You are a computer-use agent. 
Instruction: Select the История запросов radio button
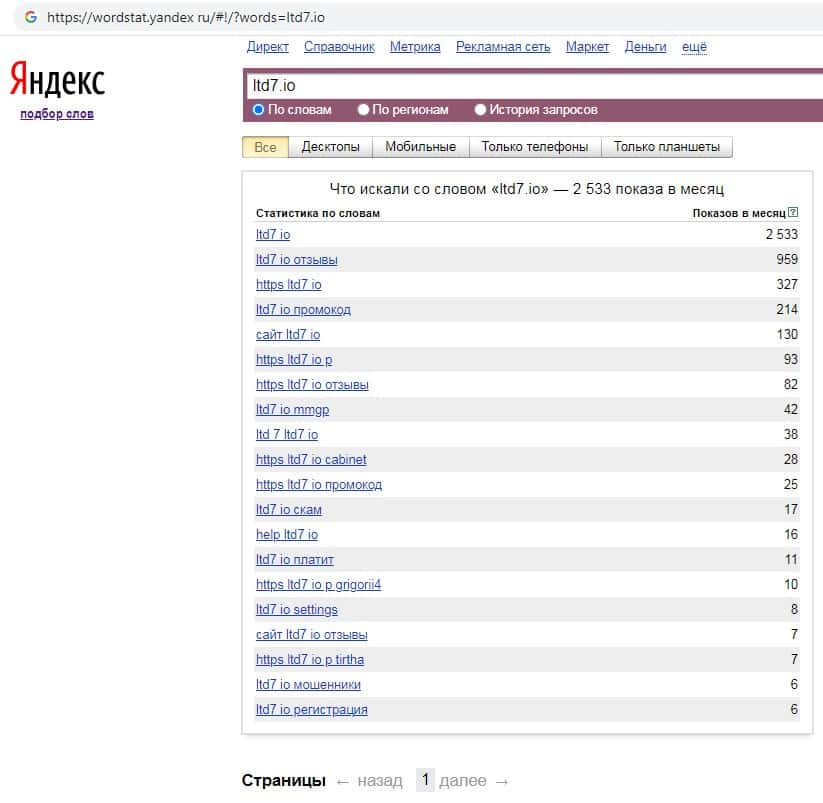click(x=480, y=110)
